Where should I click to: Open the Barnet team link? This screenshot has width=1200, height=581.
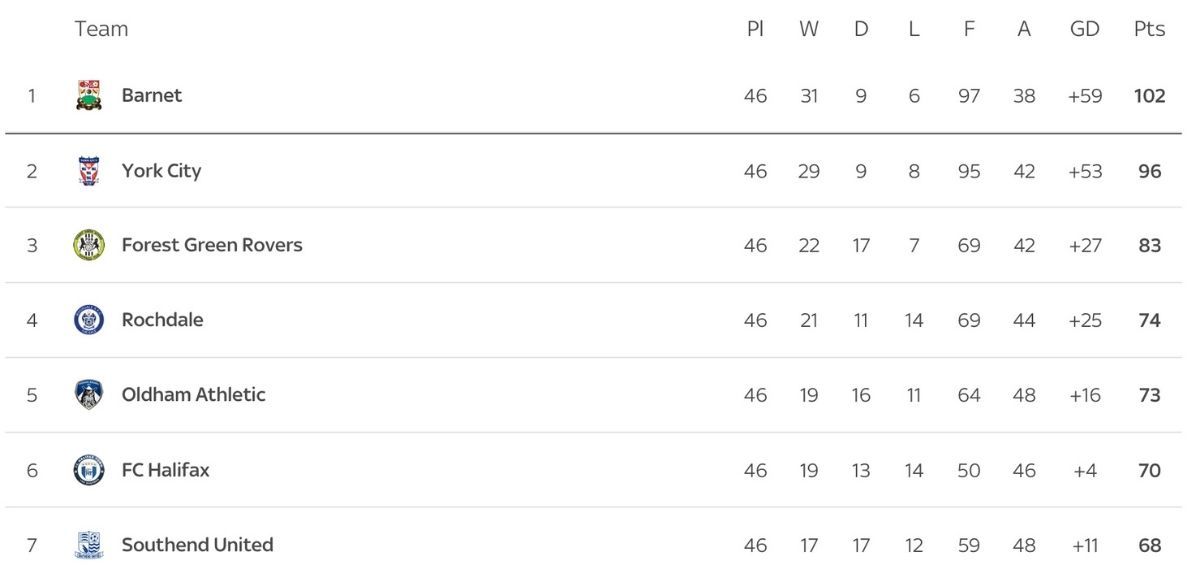(152, 96)
